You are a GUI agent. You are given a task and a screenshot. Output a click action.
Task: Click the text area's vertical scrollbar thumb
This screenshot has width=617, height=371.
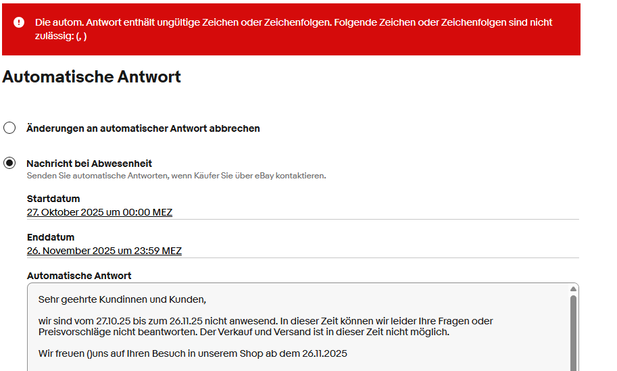573,333
